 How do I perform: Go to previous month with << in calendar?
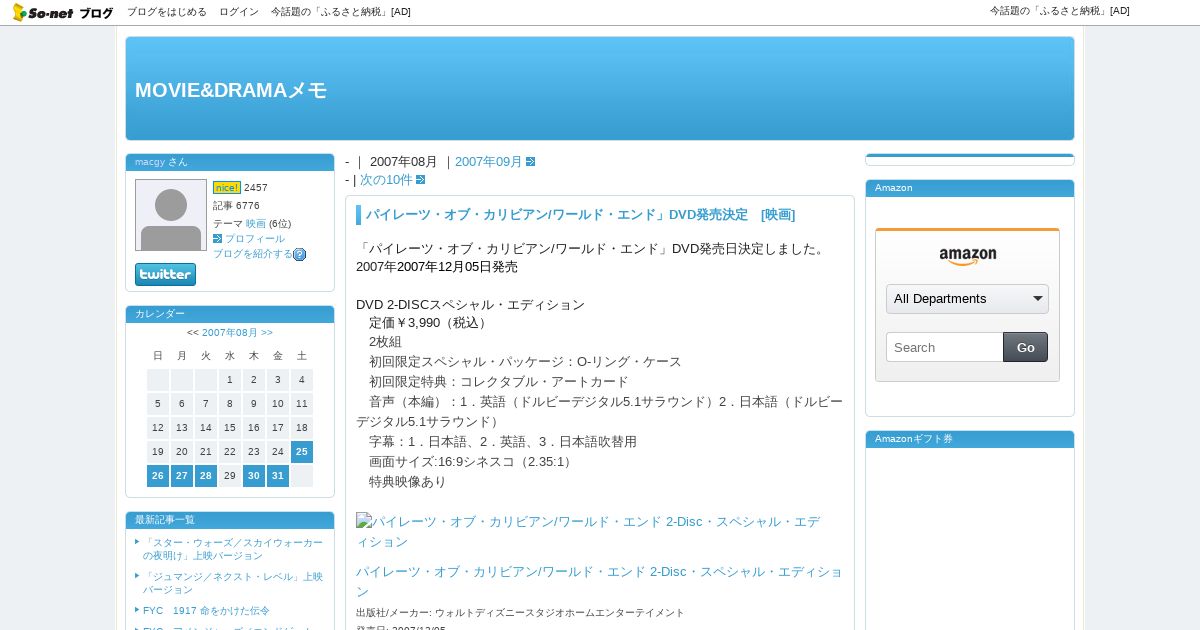[193, 333]
